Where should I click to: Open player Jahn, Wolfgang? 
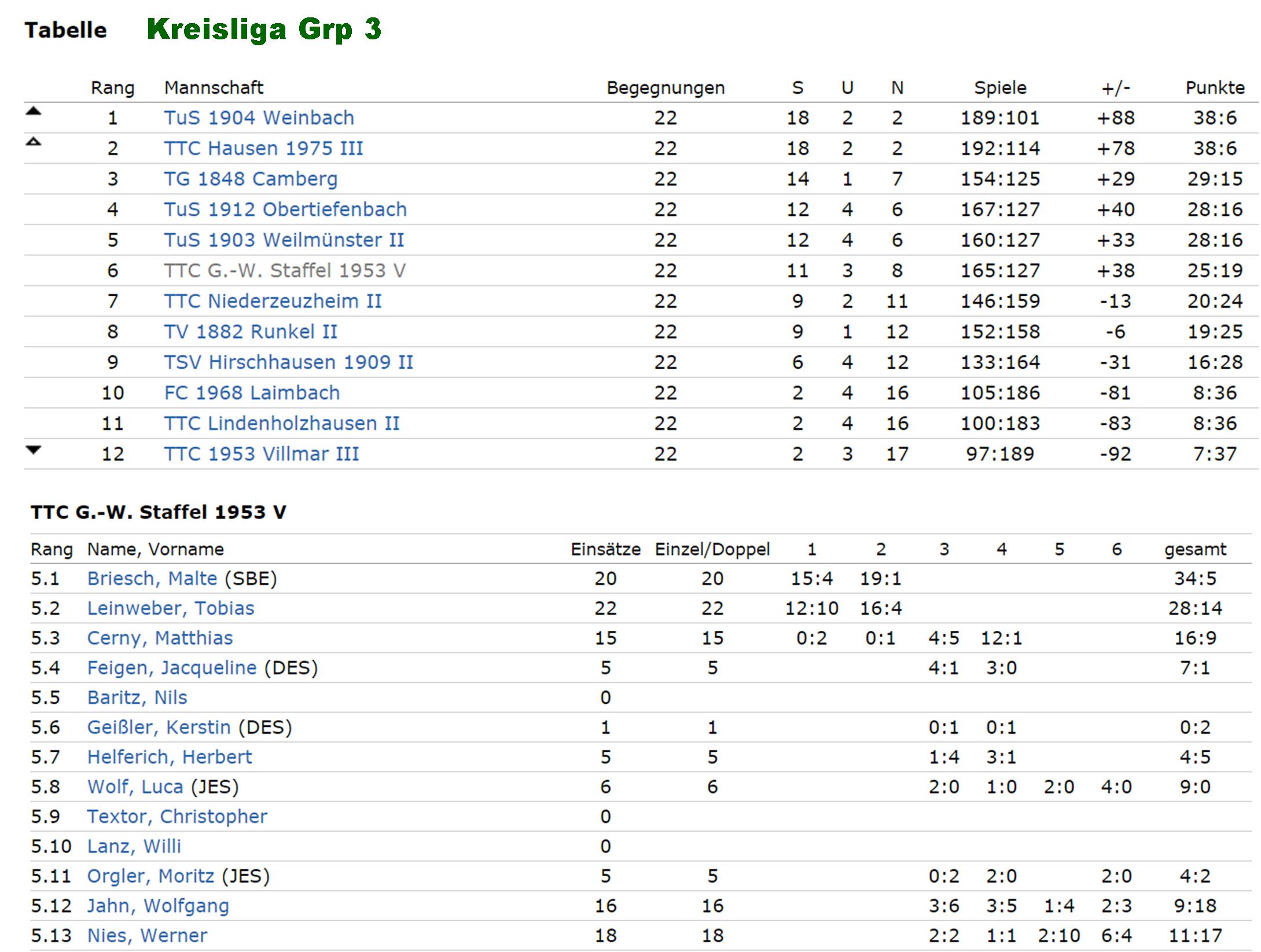coord(158,906)
